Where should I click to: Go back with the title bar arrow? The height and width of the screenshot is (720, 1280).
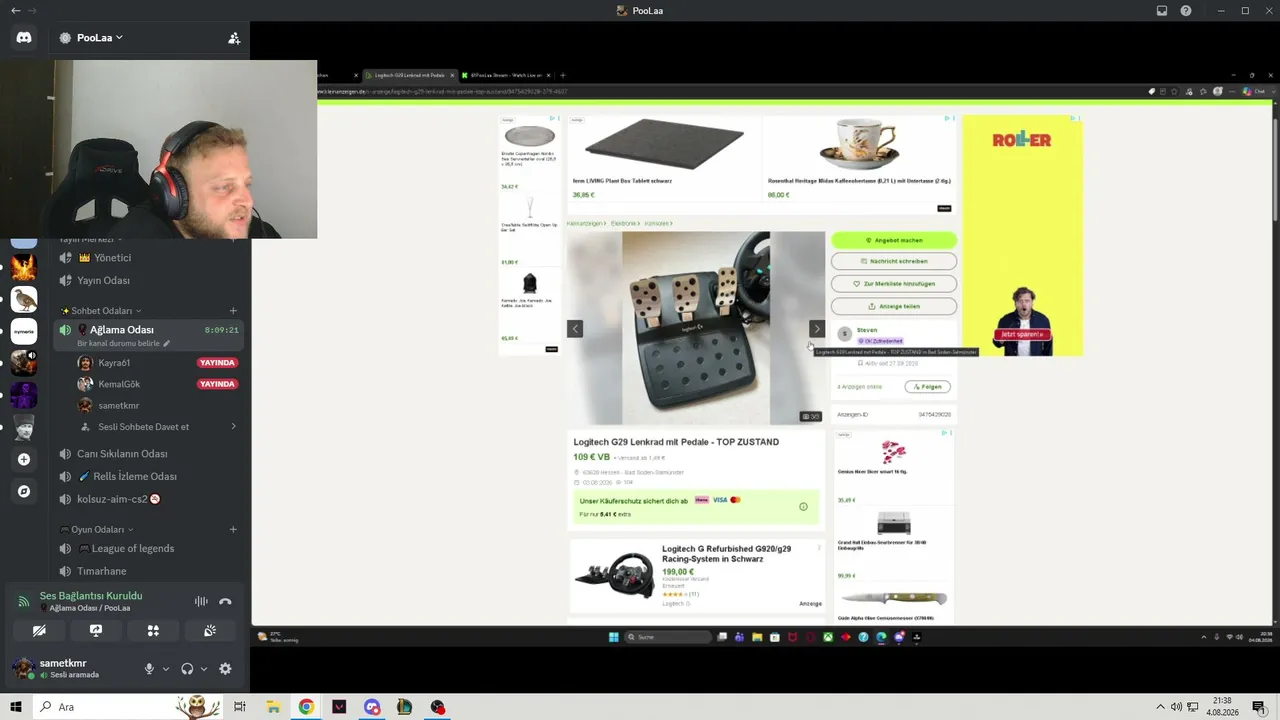coord(15,11)
